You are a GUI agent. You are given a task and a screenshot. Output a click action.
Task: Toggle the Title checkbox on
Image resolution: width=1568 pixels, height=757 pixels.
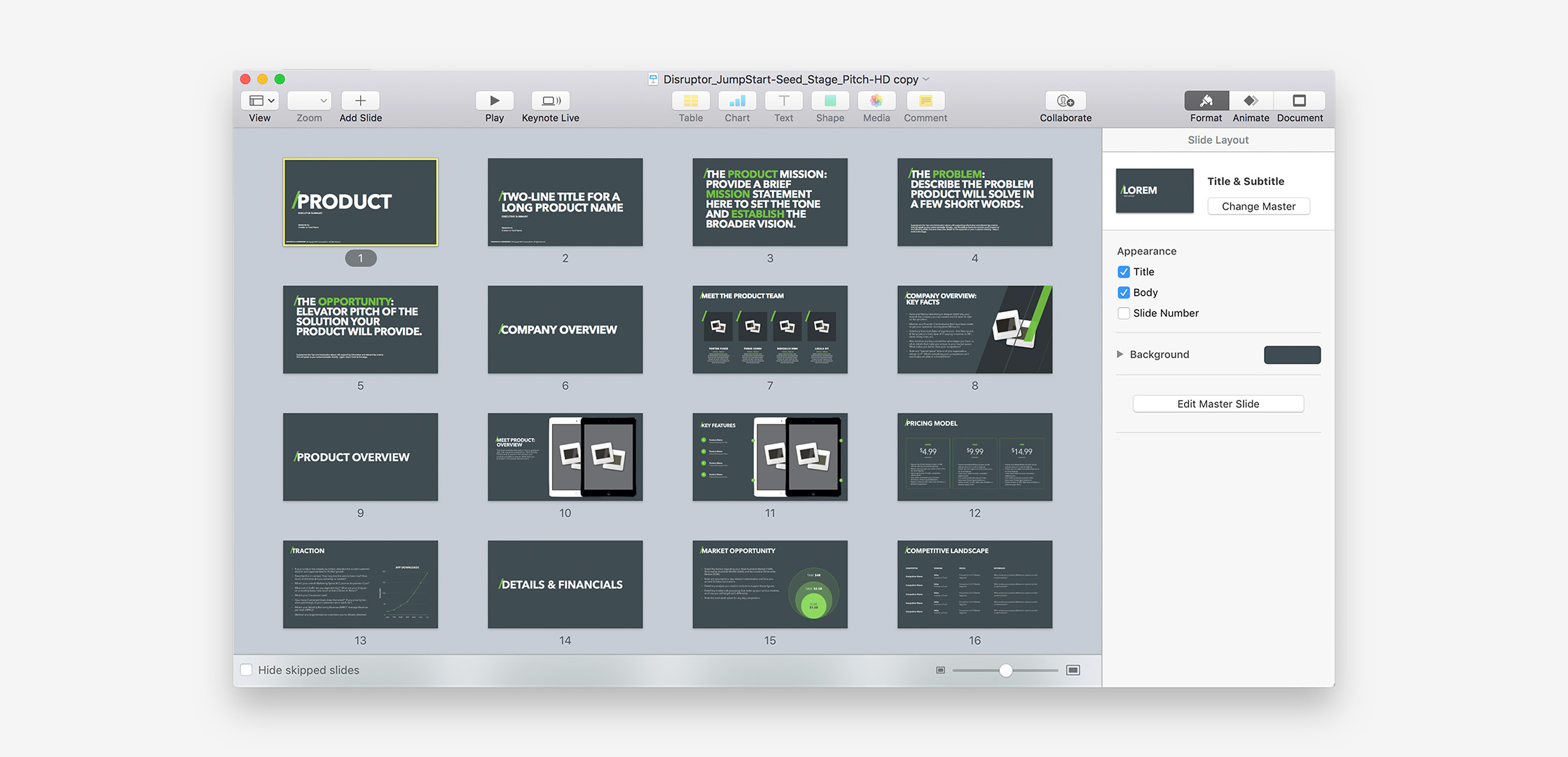(x=1123, y=271)
